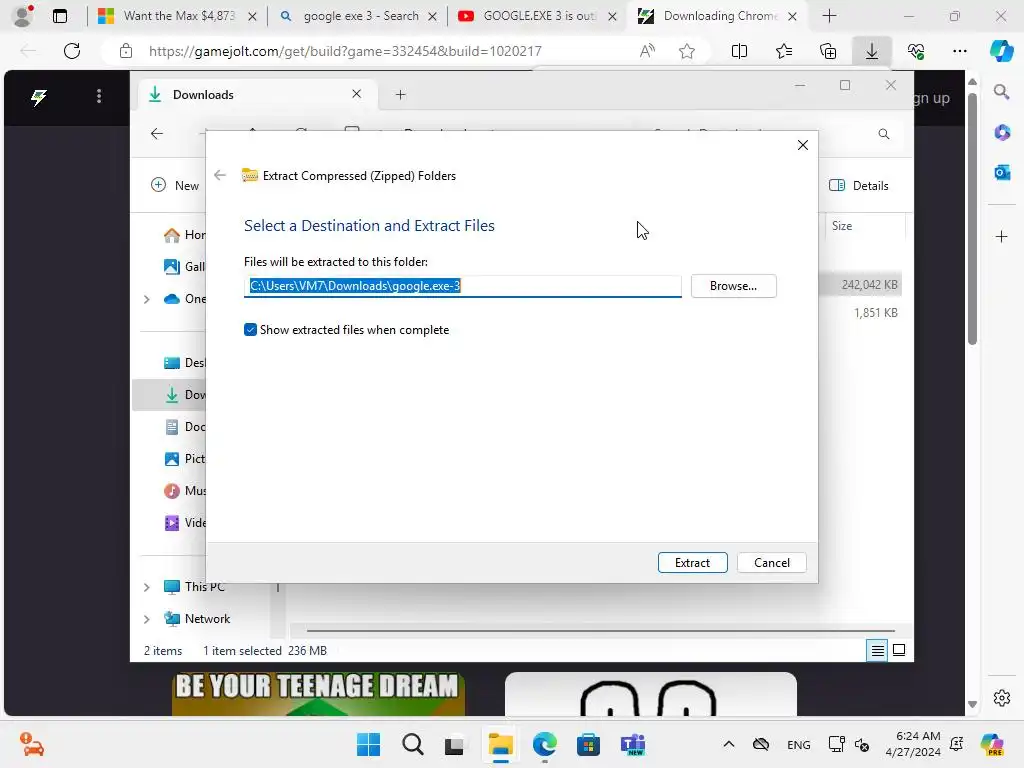The height and width of the screenshot is (768, 1024).
Task: Show hidden system tray icons
Action: (729, 744)
